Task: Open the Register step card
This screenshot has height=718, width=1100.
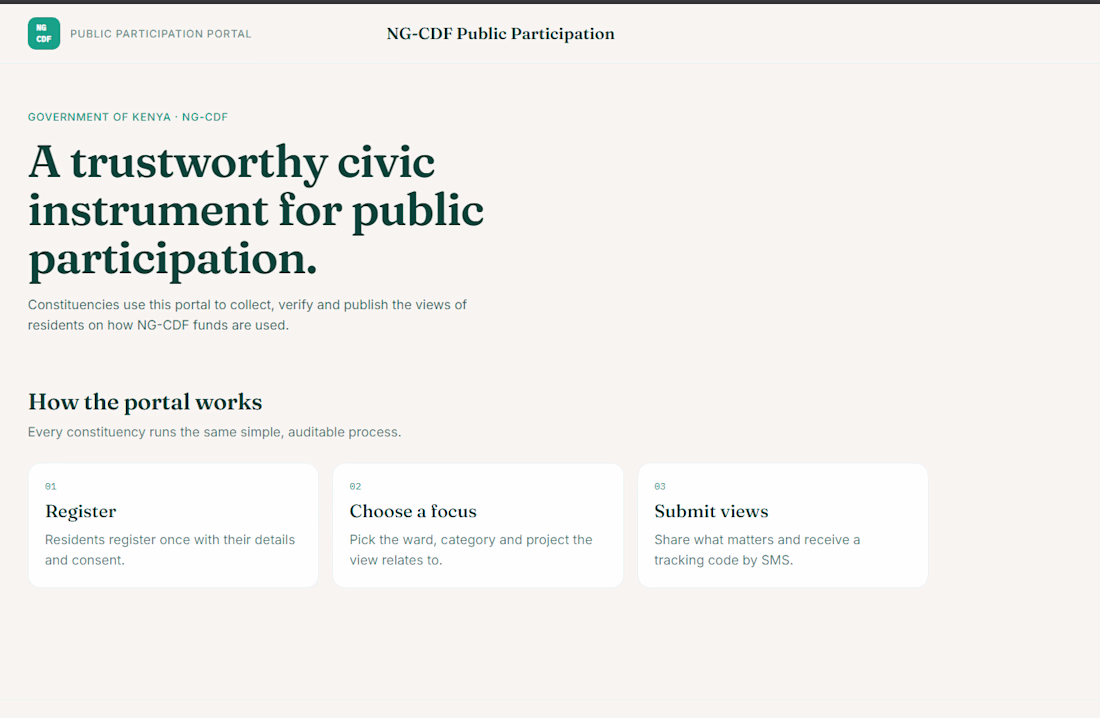Action: (x=173, y=525)
